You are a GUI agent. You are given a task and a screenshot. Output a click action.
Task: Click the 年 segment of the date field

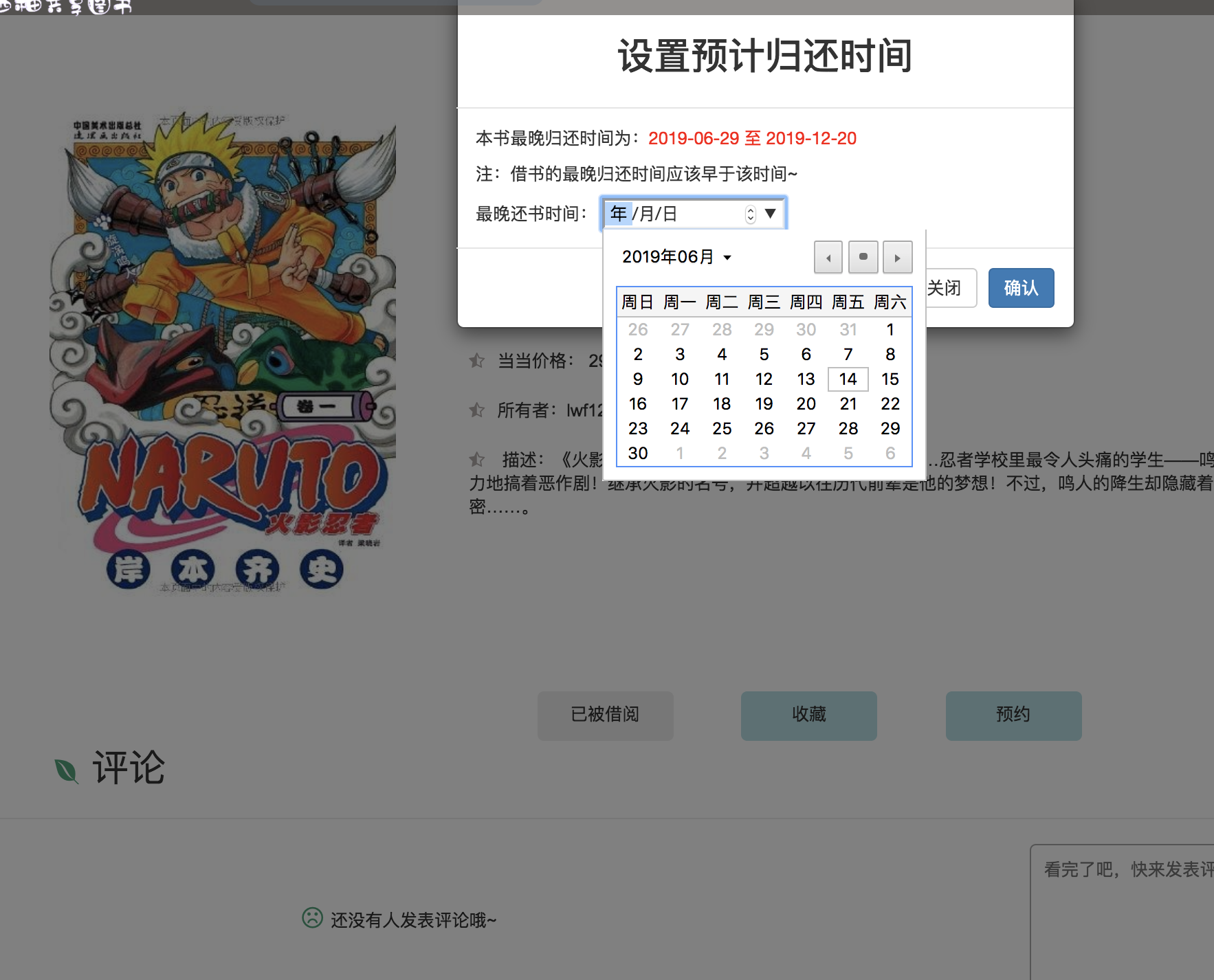619,214
